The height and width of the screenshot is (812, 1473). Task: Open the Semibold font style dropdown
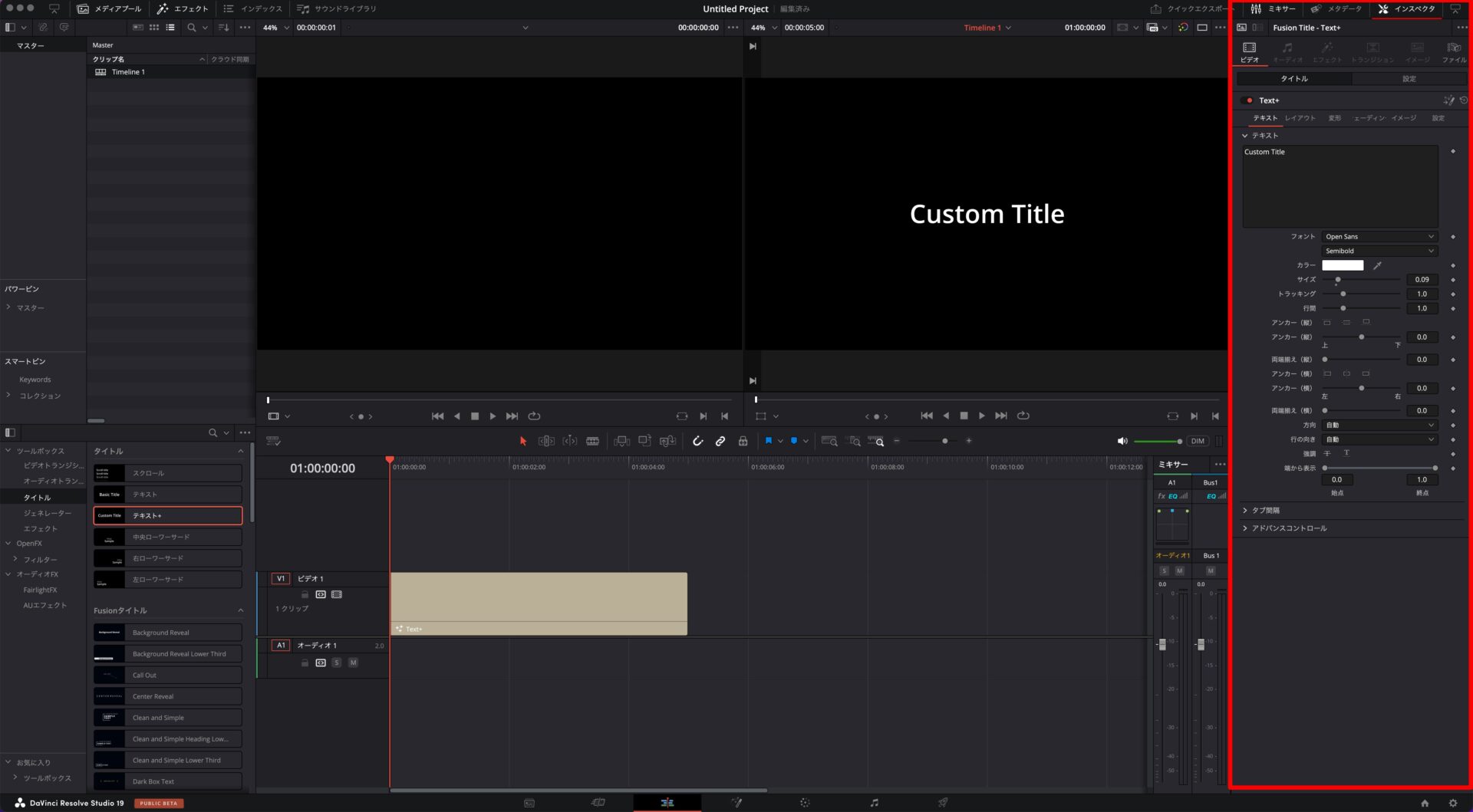tap(1379, 251)
